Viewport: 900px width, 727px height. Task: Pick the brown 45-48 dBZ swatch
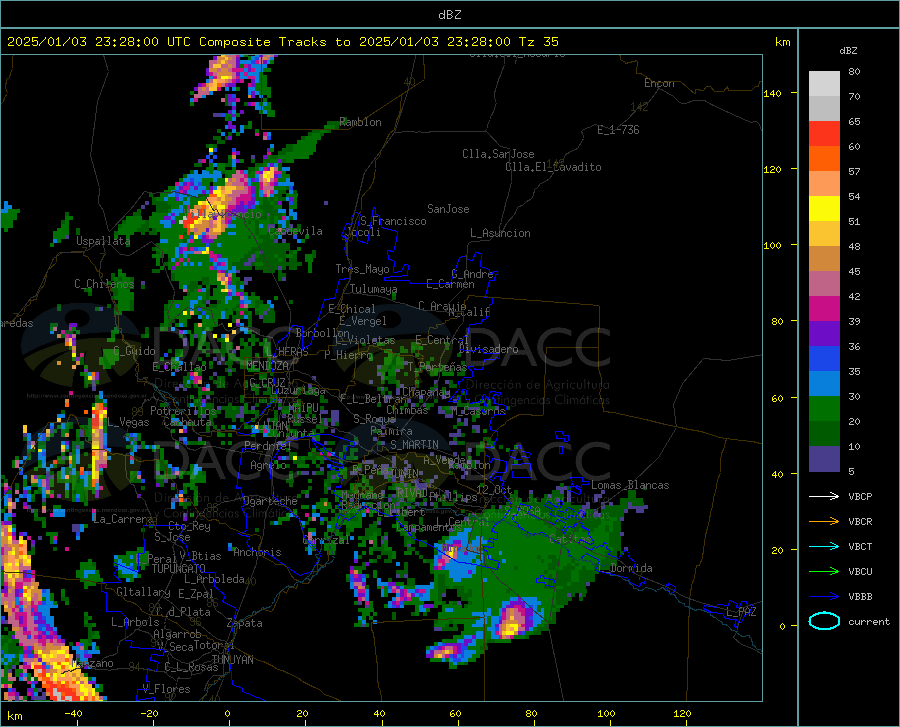824,259
